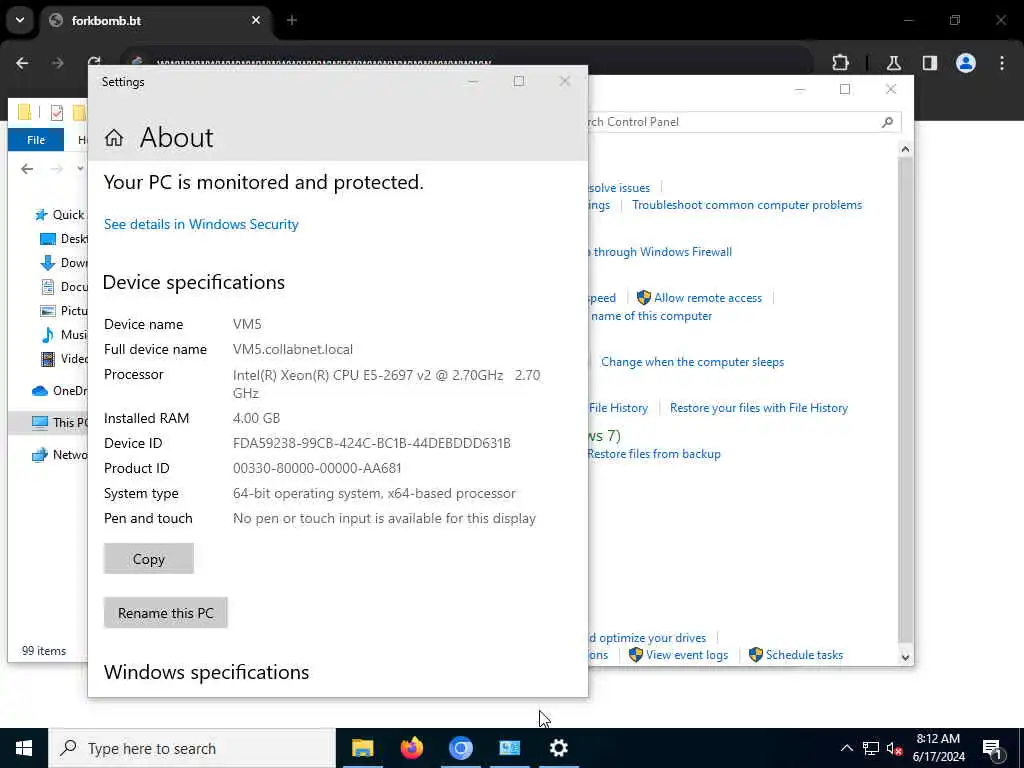This screenshot has height=768, width=1024.
Task: Click Change when the computer sleeps link
Action: [x=692, y=362]
